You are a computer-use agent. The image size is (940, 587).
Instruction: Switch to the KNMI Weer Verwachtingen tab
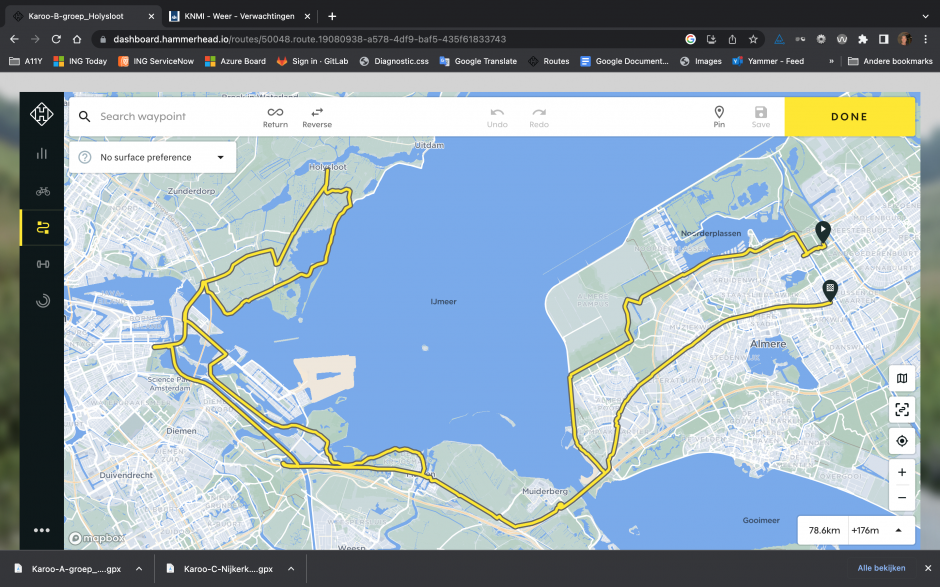pos(240,16)
